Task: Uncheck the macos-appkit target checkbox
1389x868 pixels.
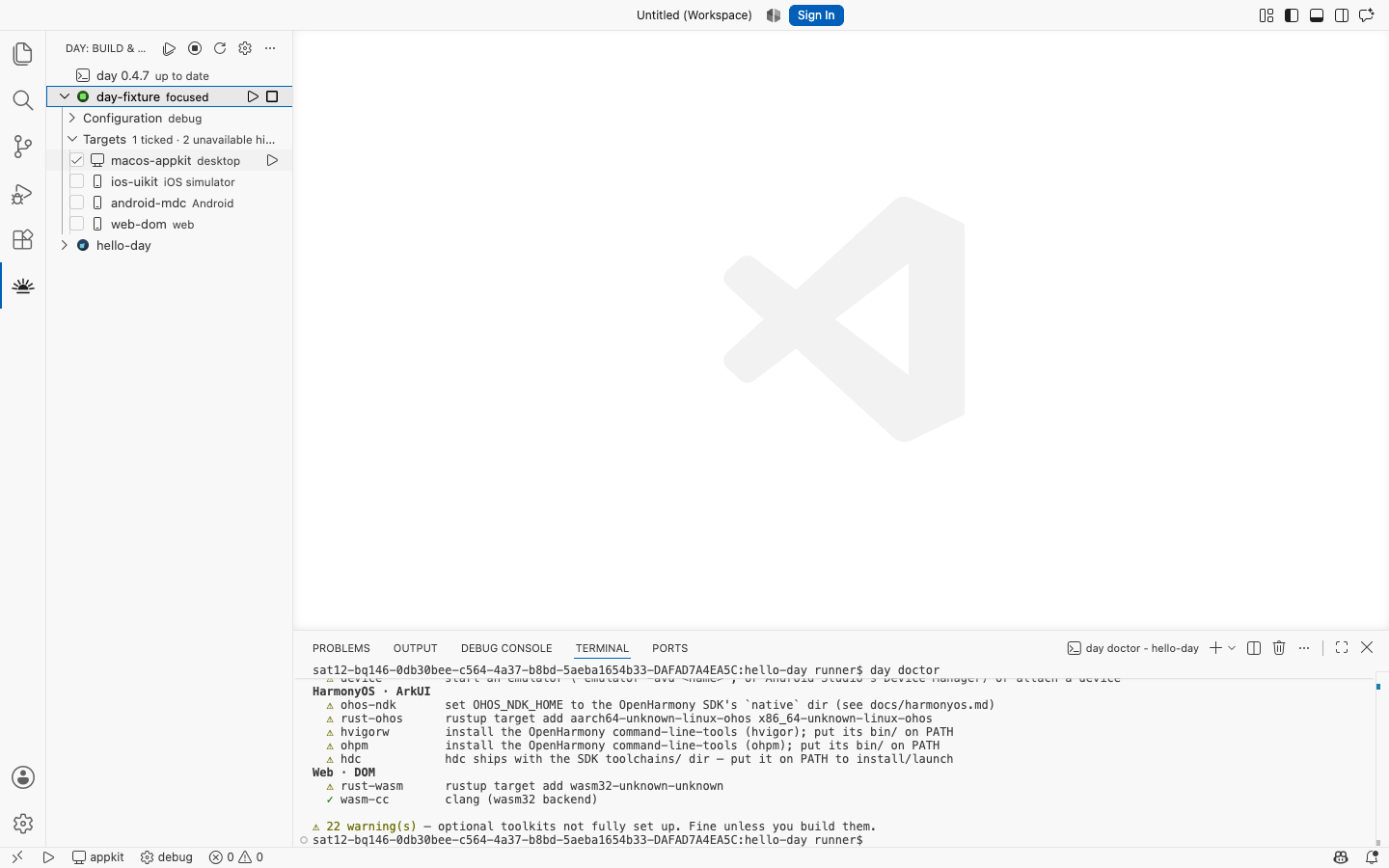Action: tap(77, 160)
